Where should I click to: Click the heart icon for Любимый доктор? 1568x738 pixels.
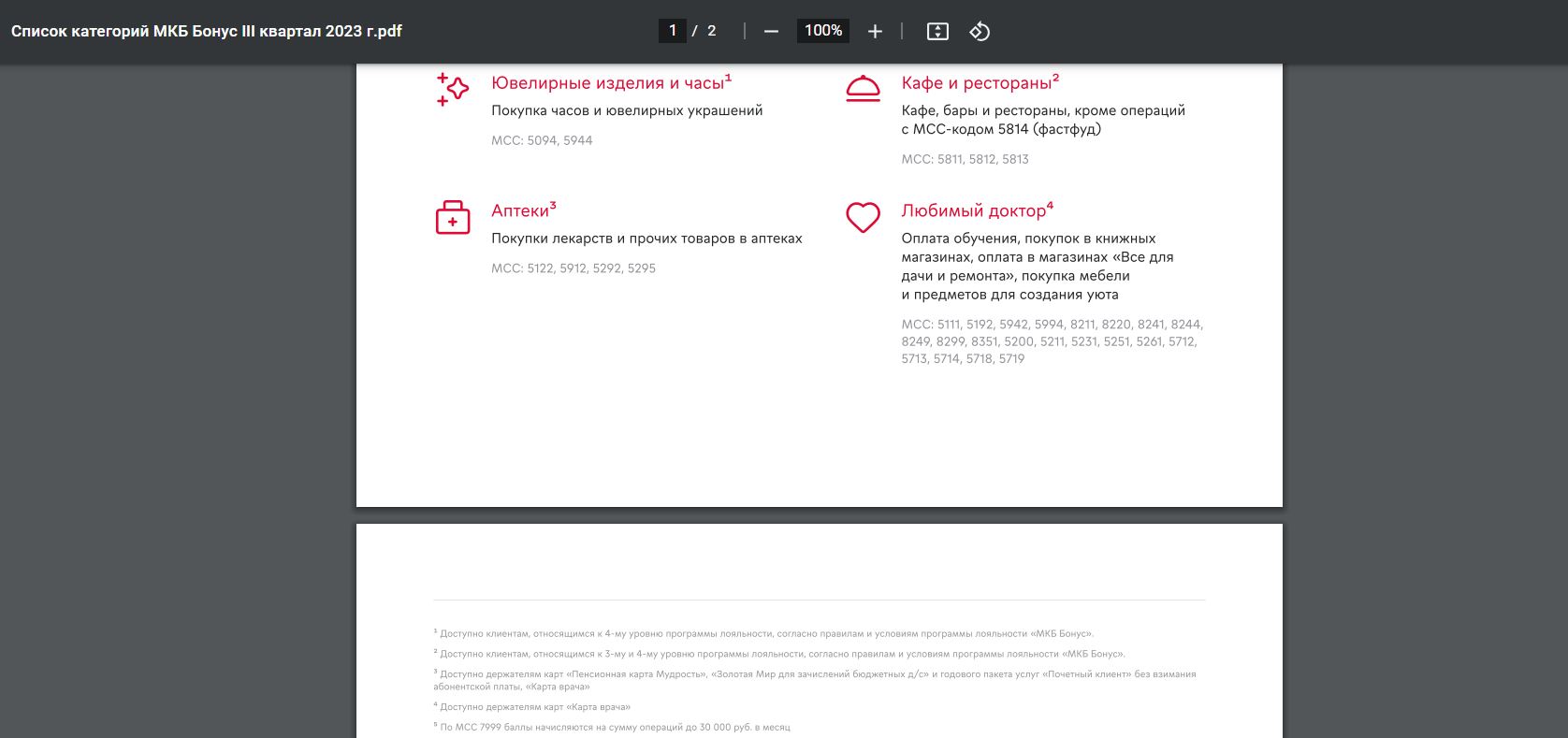tap(863, 217)
